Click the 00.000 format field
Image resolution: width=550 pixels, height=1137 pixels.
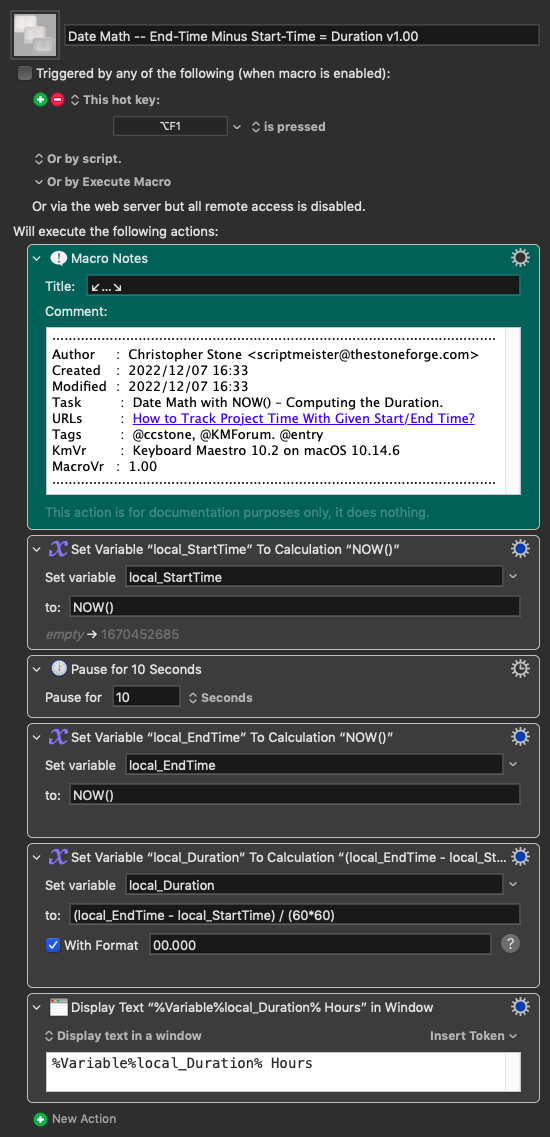pyautogui.click(x=320, y=944)
